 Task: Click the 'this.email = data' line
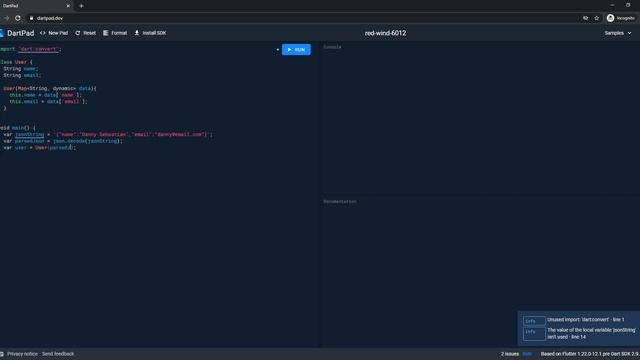pyautogui.click(x=48, y=101)
